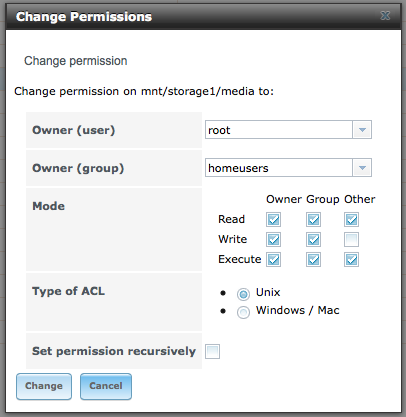Click the homeusers group field
The width and height of the screenshot is (406, 417).
(279, 168)
